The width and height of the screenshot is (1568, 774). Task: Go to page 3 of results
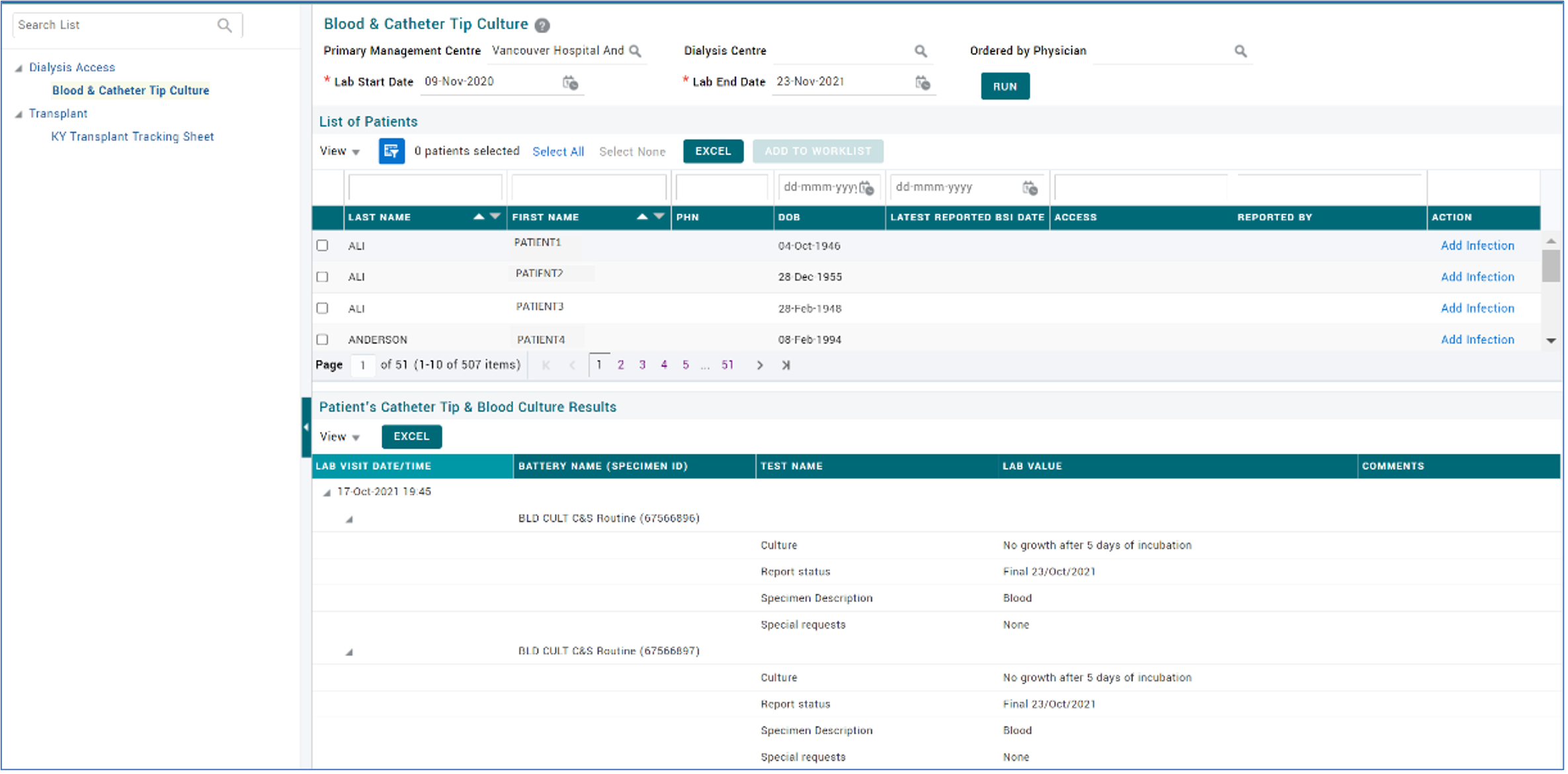coord(642,365)
